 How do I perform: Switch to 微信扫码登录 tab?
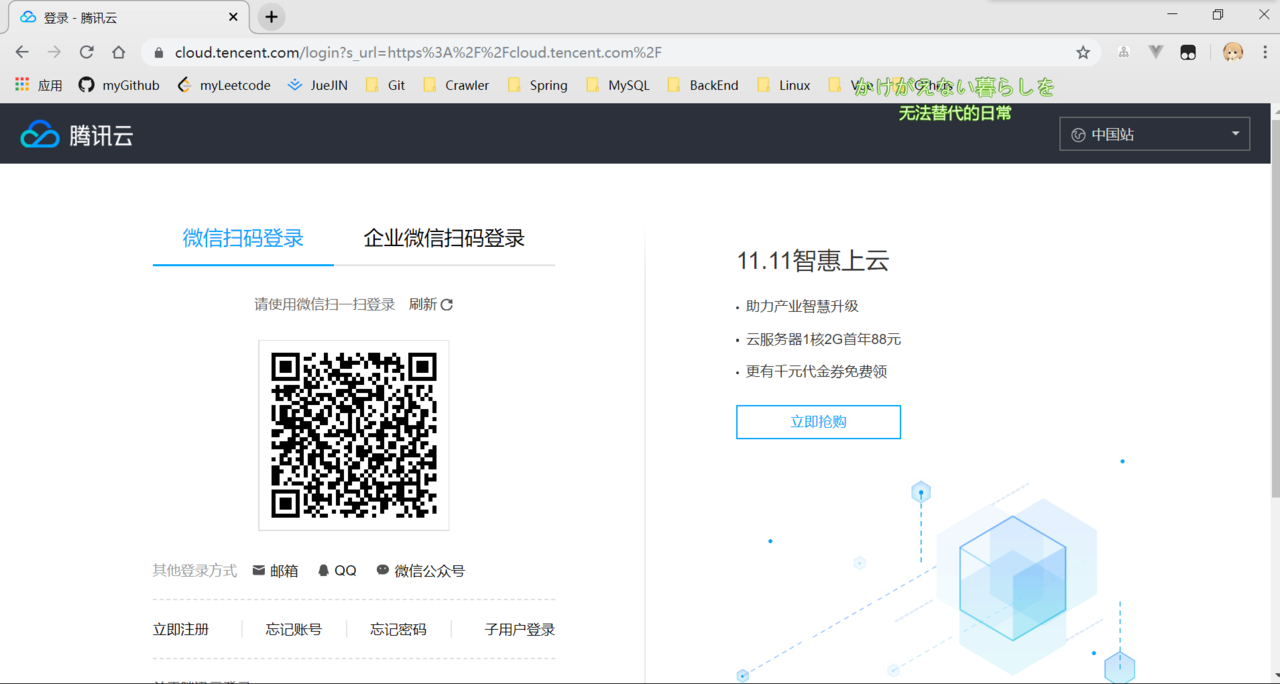click(x=243, y=238)
